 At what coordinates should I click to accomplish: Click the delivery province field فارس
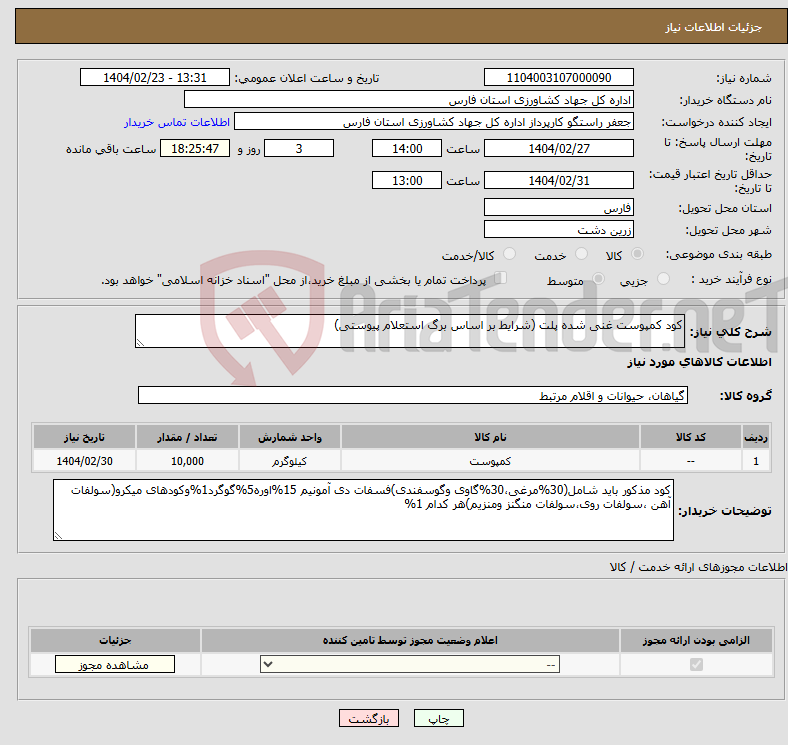(x=558, y=207)
